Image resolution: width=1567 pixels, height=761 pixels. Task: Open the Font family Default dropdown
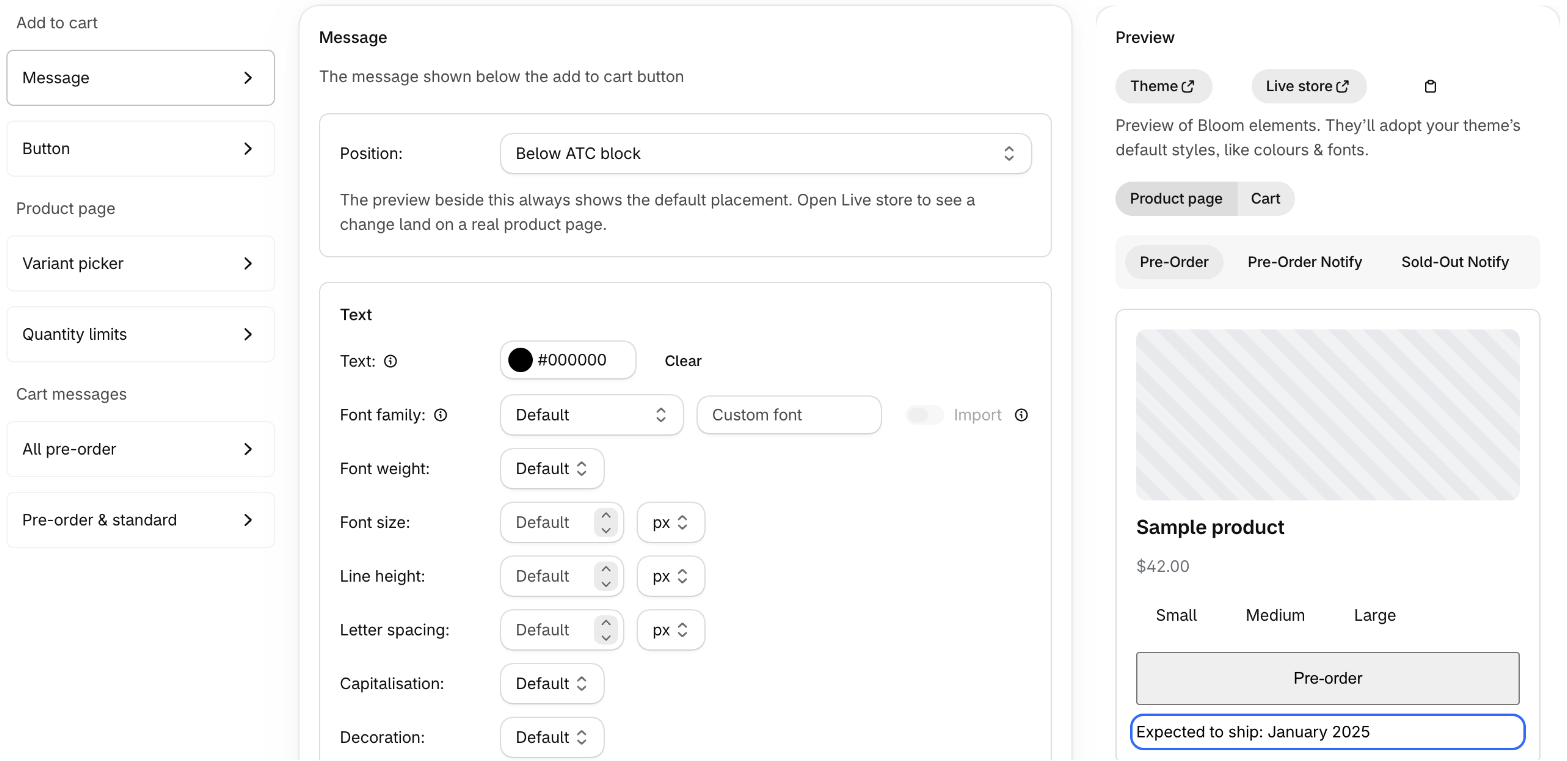591,415
